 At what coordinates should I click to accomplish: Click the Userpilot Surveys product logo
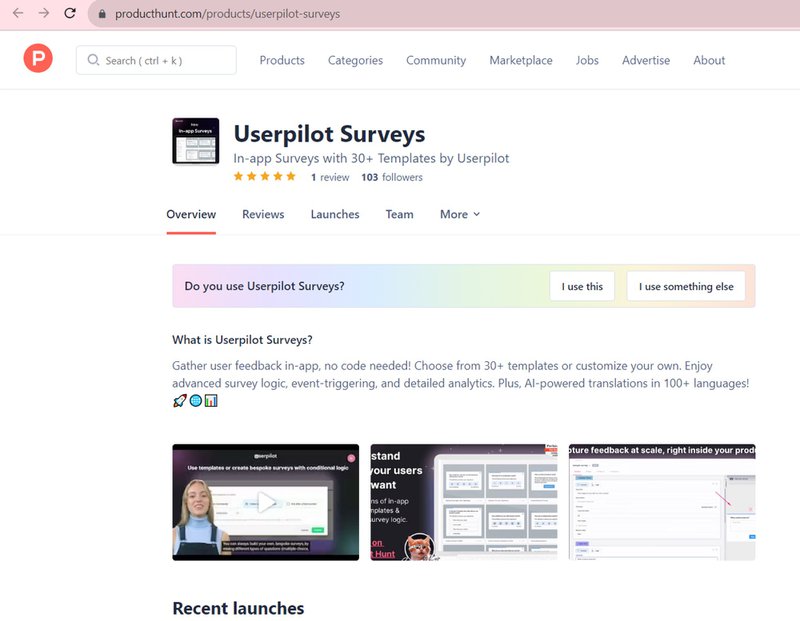click(194, 143)
